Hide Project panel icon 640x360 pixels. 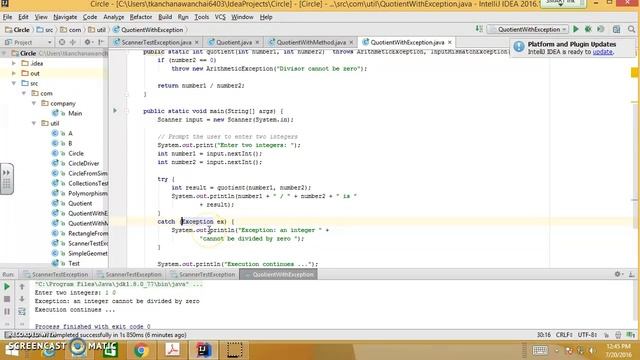coord(100,42)
